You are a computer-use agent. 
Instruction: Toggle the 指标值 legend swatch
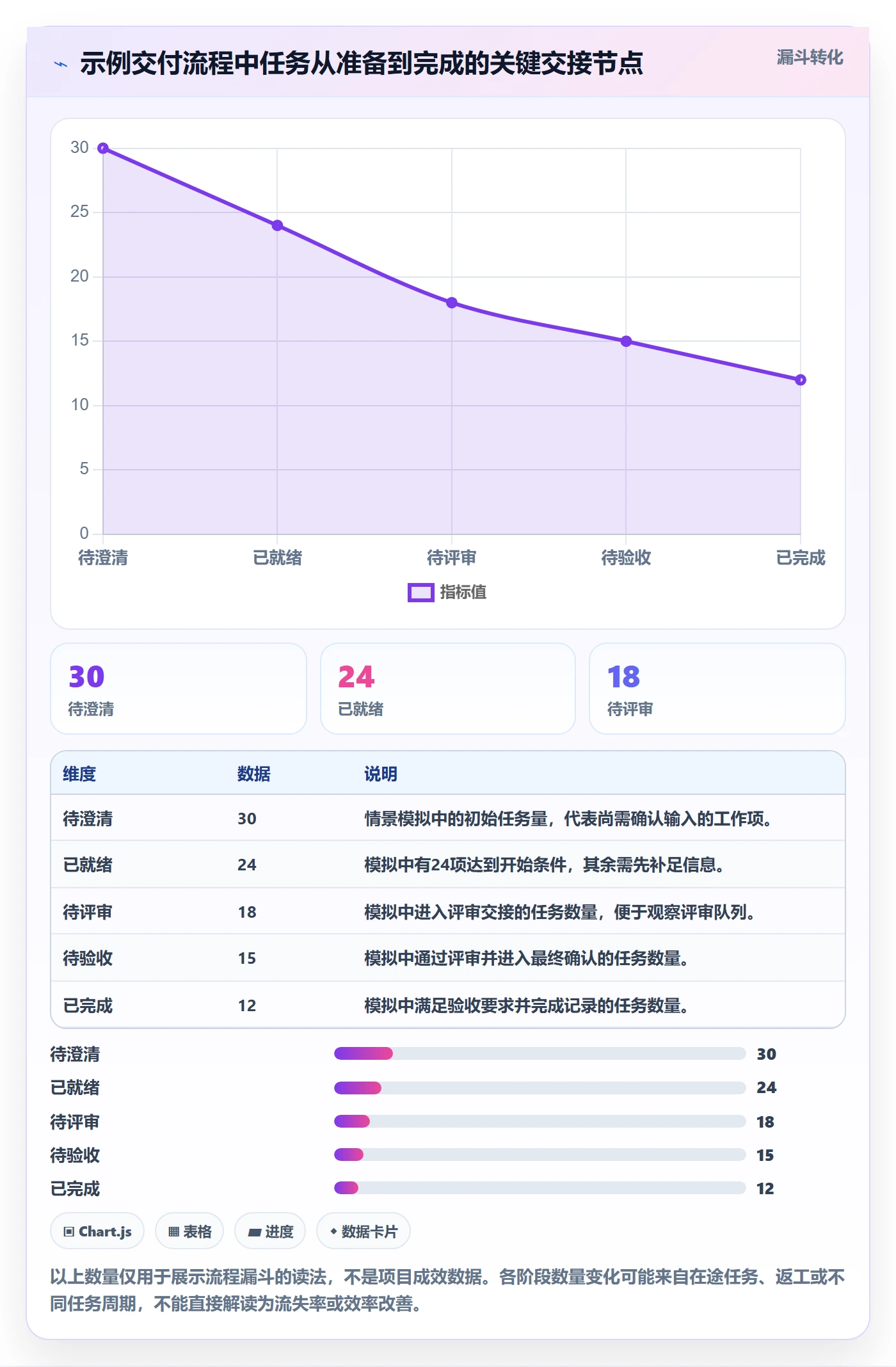420,593
